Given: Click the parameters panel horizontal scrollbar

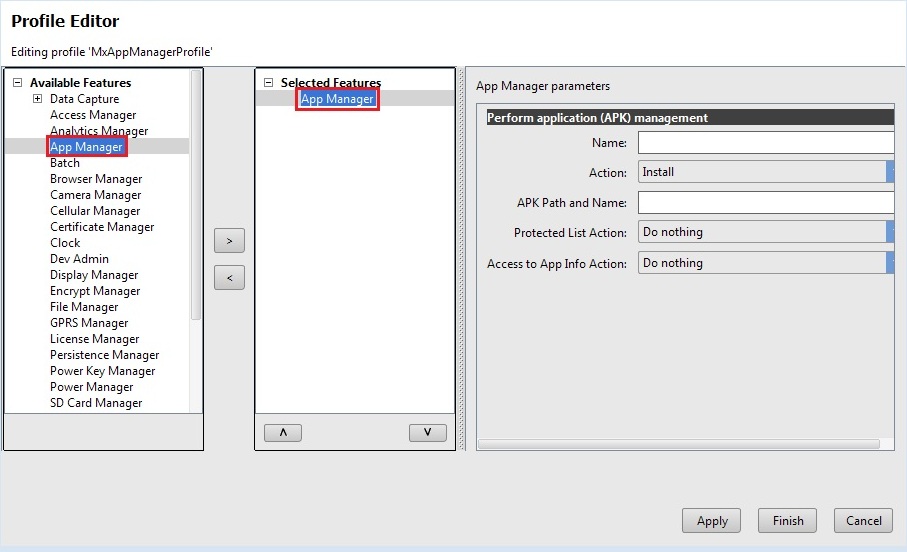Looking at the screenshot, I should tap(678, 444).
